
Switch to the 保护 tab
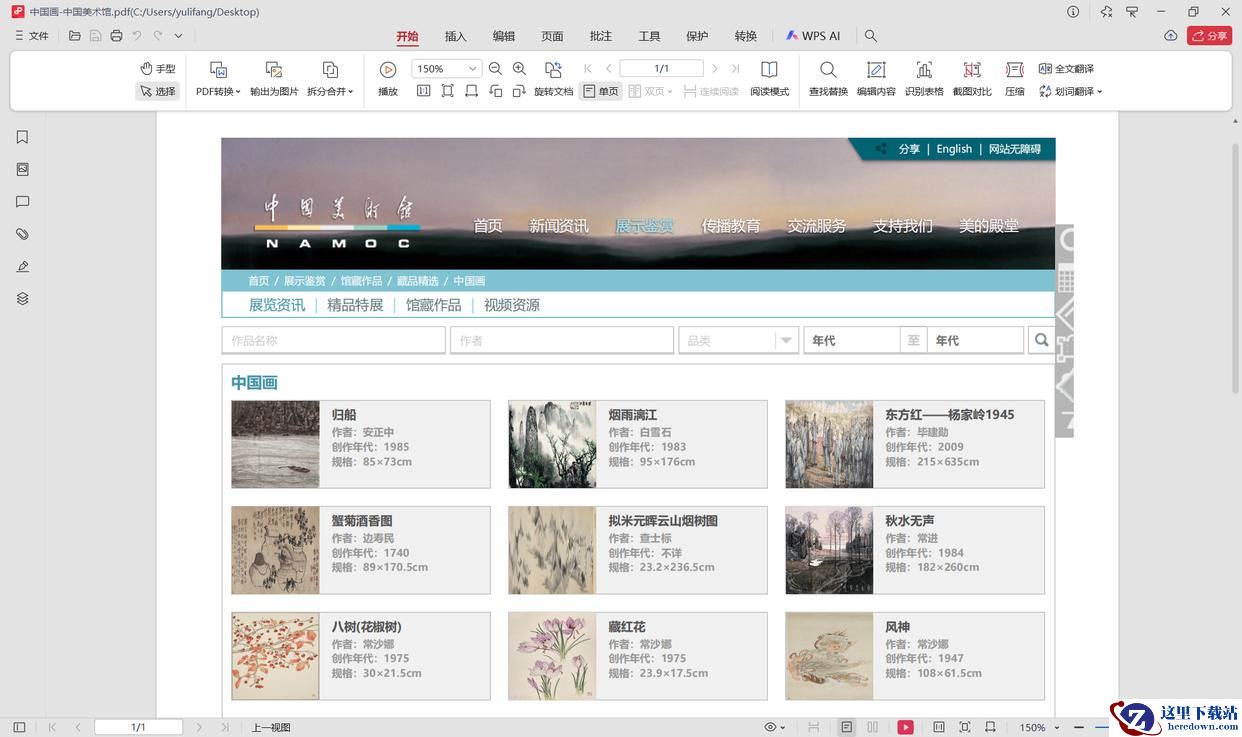697,36
